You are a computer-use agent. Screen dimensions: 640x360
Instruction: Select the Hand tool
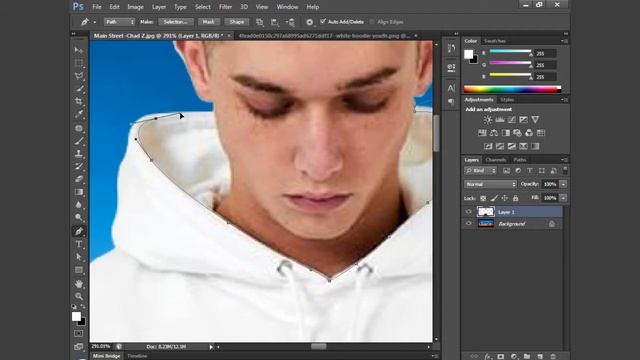(79, 284)
